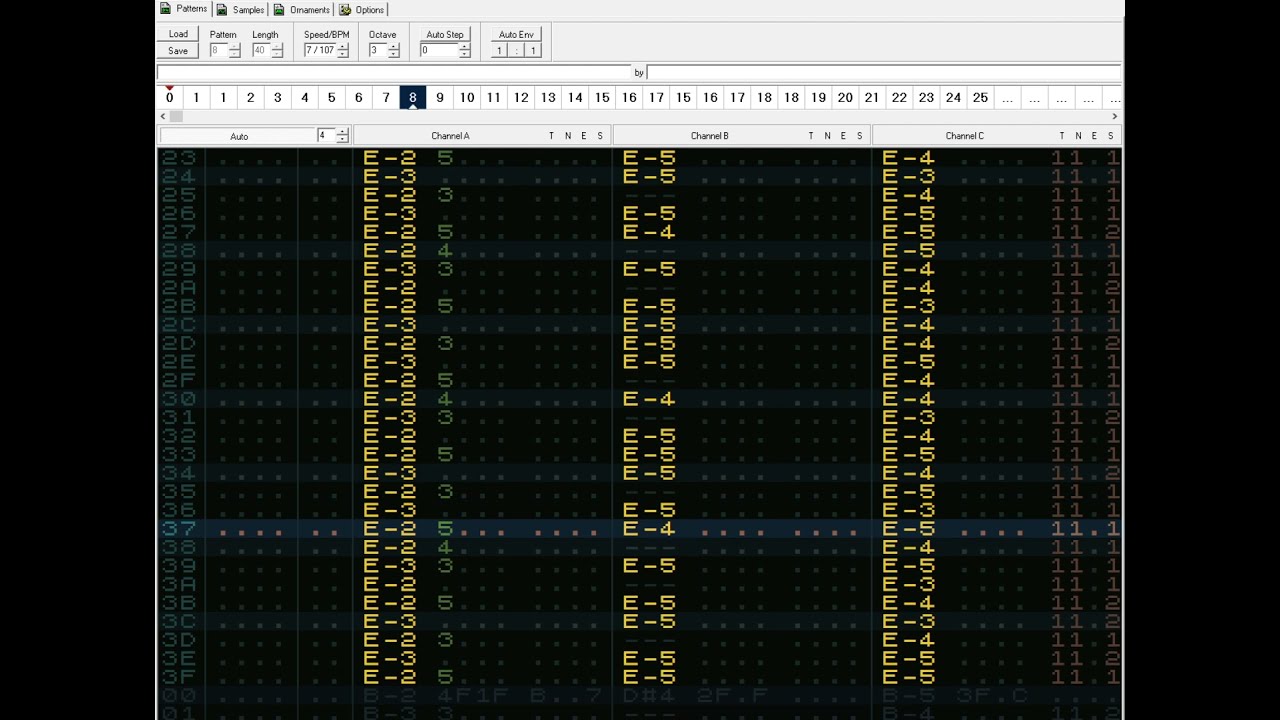Toggle Channel C envelope (E)

point(1094,136)
